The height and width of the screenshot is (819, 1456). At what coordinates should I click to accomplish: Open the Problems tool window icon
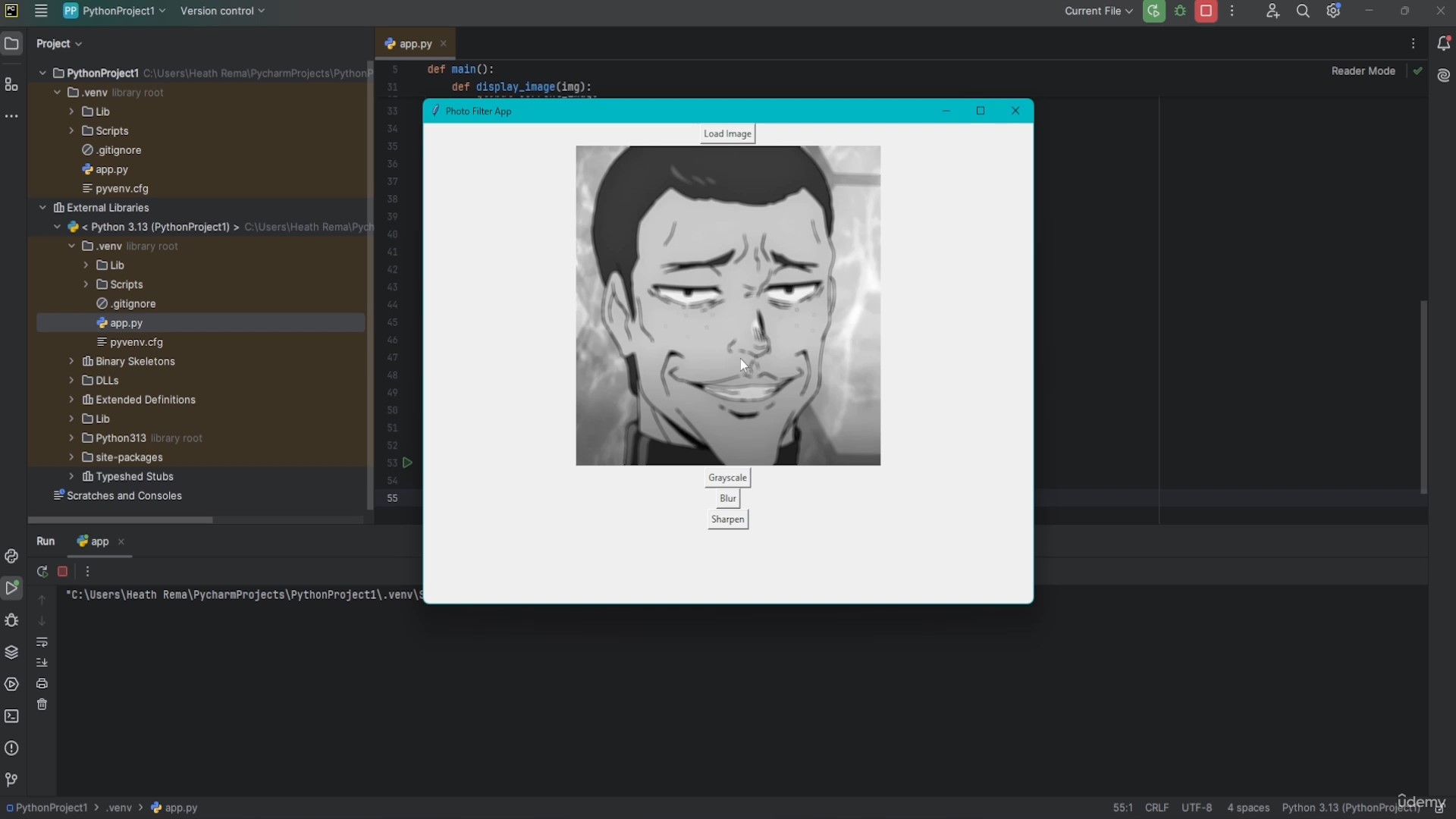tap(11, 748)
